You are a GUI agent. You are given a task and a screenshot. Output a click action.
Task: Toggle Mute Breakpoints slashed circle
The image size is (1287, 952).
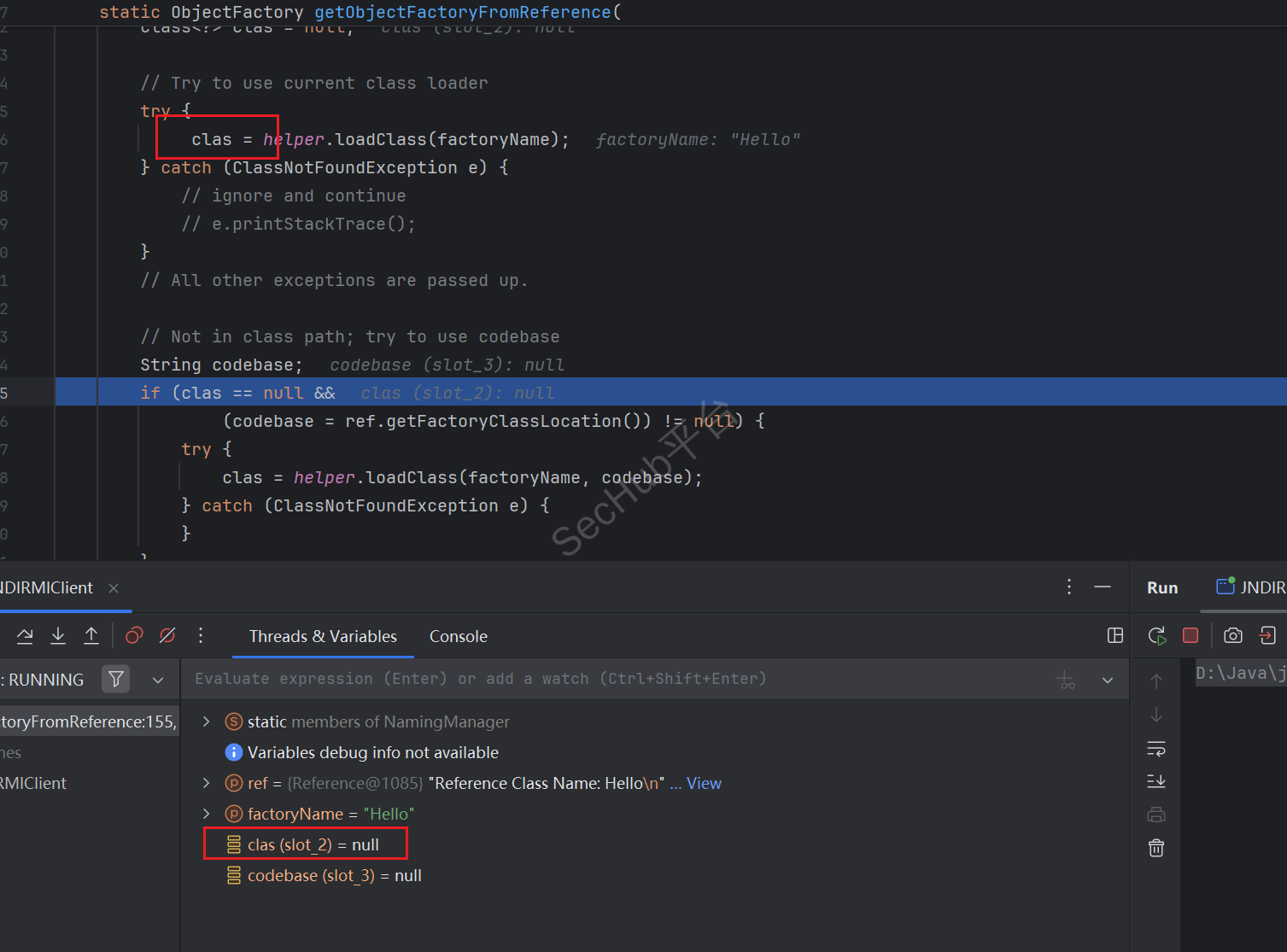[167, 636]
